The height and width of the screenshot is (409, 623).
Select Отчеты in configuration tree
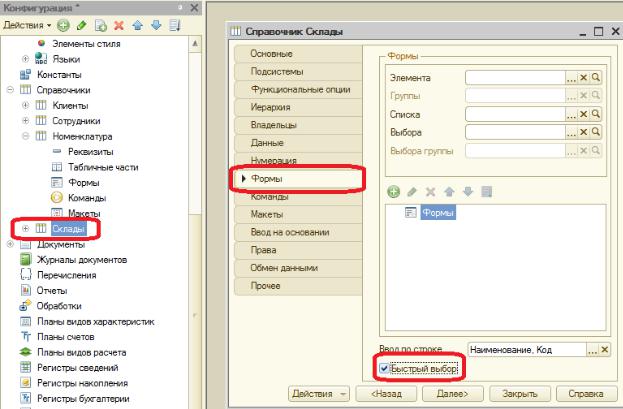(x=52, y=291)
